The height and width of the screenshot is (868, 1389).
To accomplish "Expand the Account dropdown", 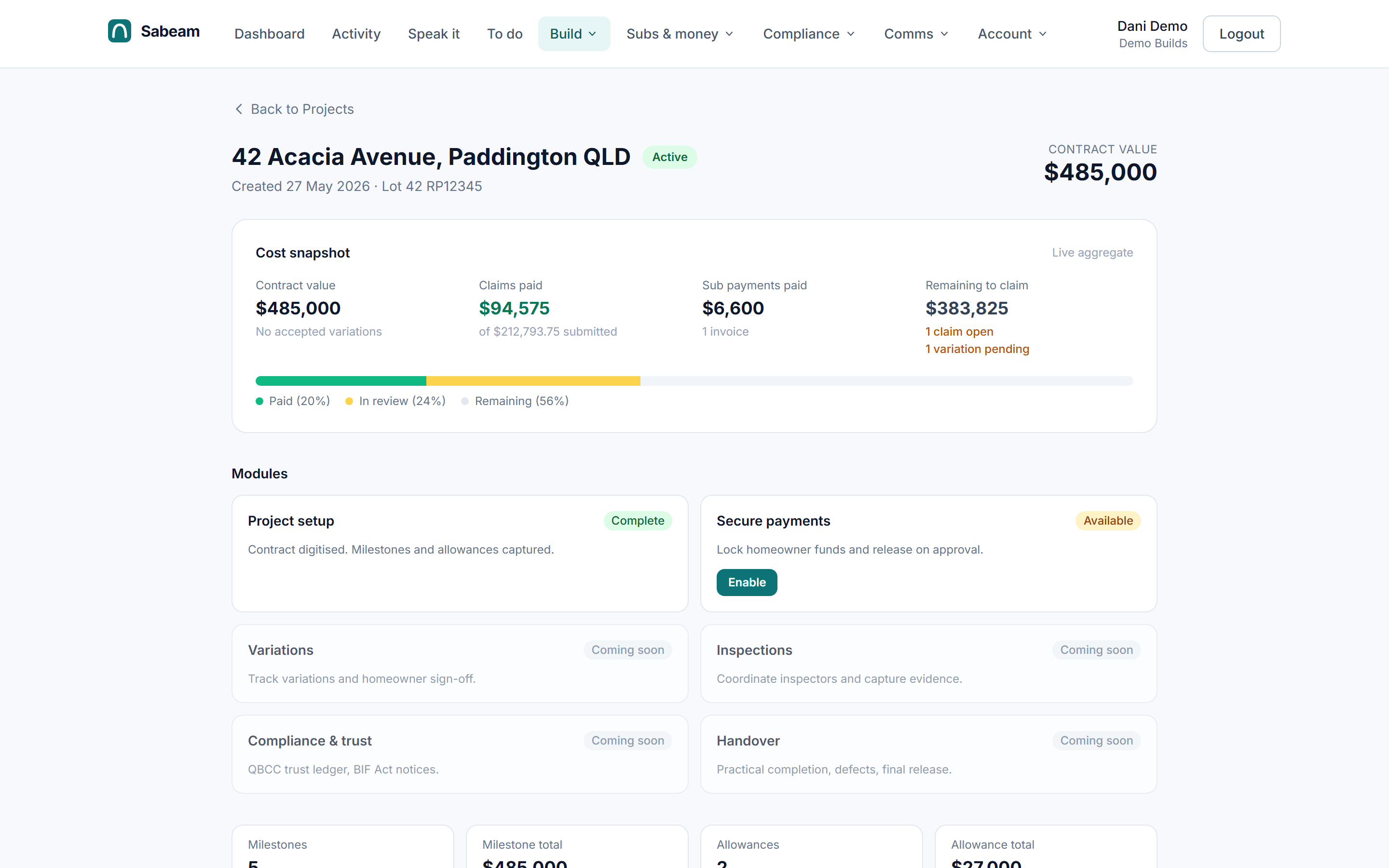I will click(1012, 34).
